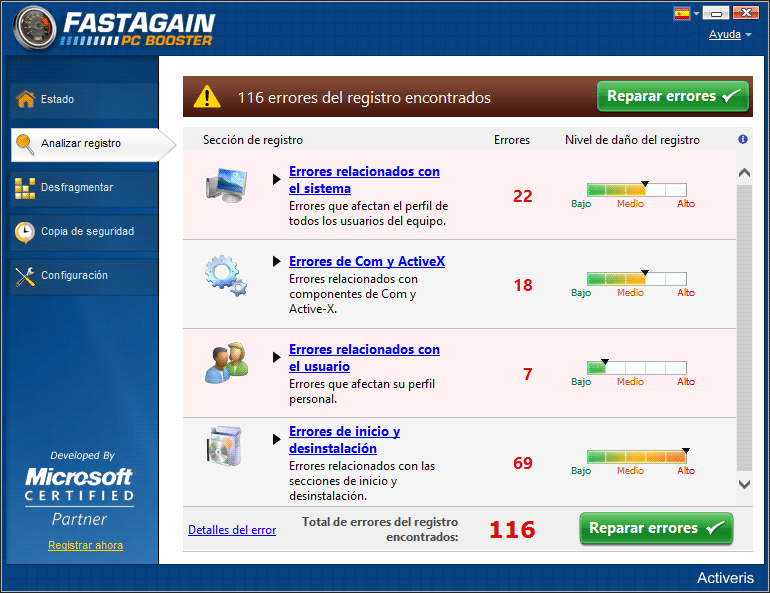Image resolution: width=770 pixels, height=593 pixels.
Task: Click damage level bar for user errors
Action: click(636, 368)
